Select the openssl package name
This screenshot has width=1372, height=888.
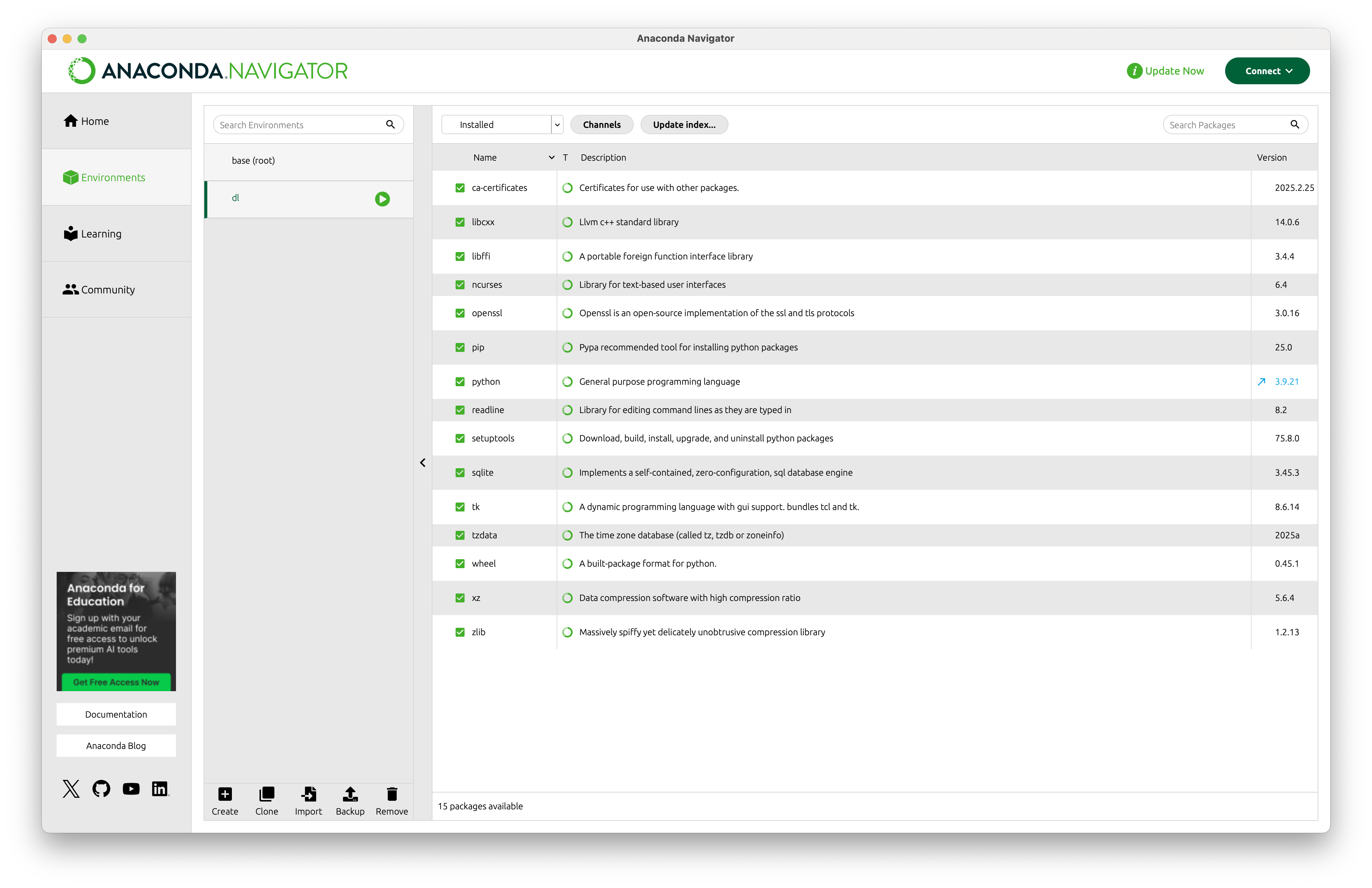pyautogui.click(x=487, y=313)
